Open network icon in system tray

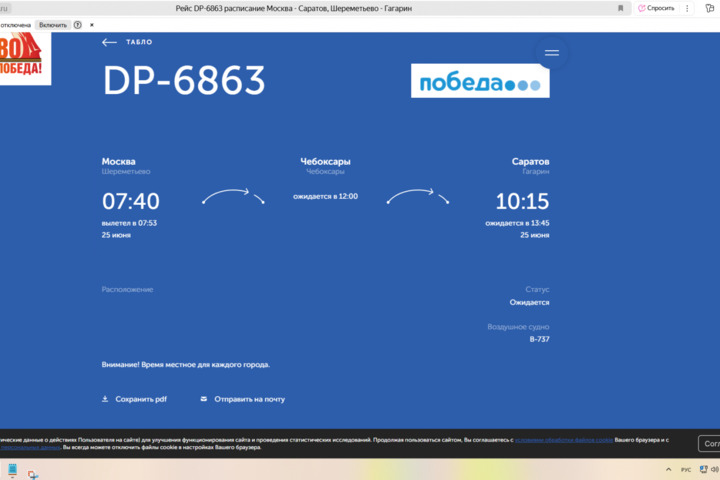(x=703, y=469)
